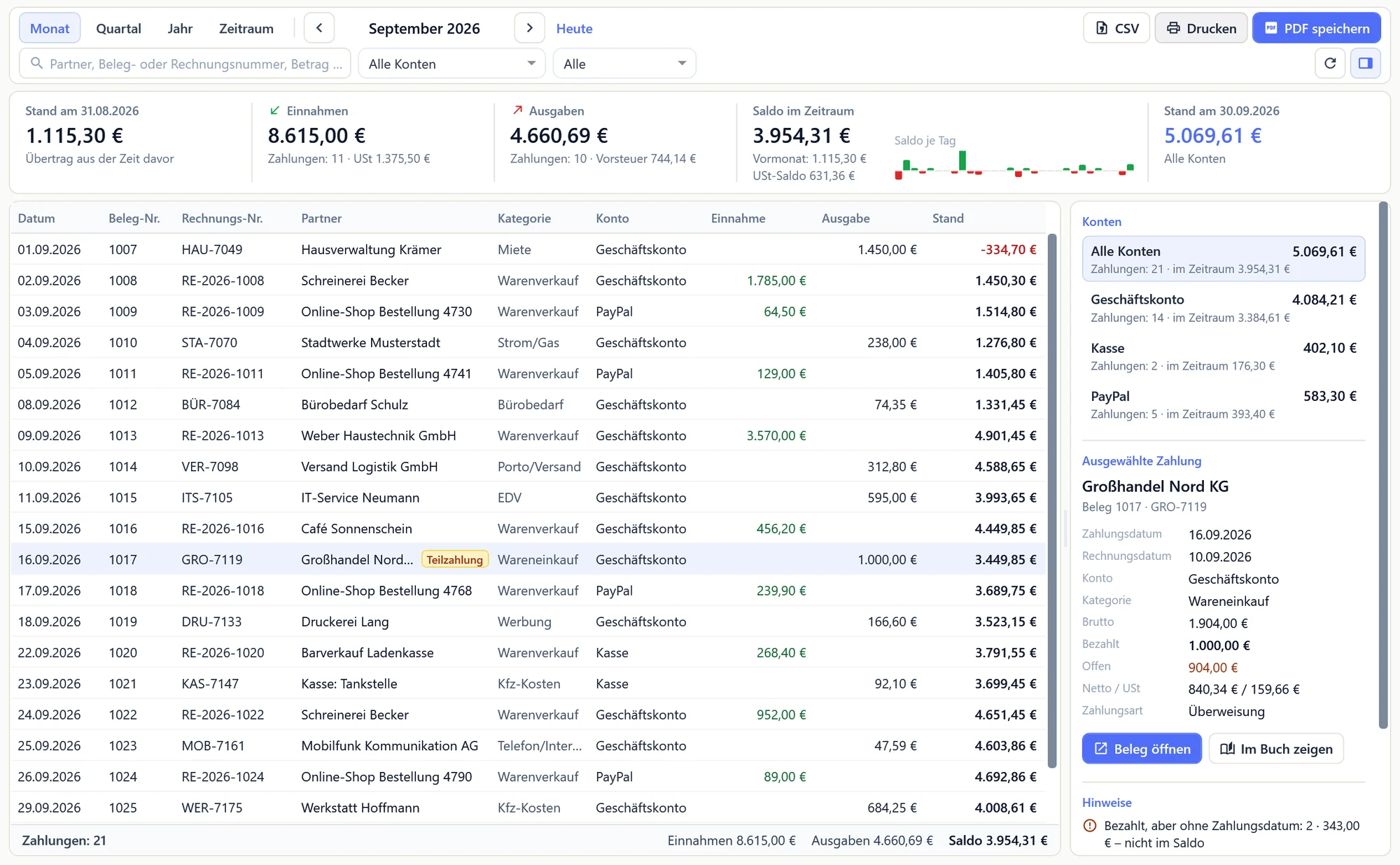Go to the previous month
The width and height of the screenshot is (1400, 865).
tap(319, 28)
